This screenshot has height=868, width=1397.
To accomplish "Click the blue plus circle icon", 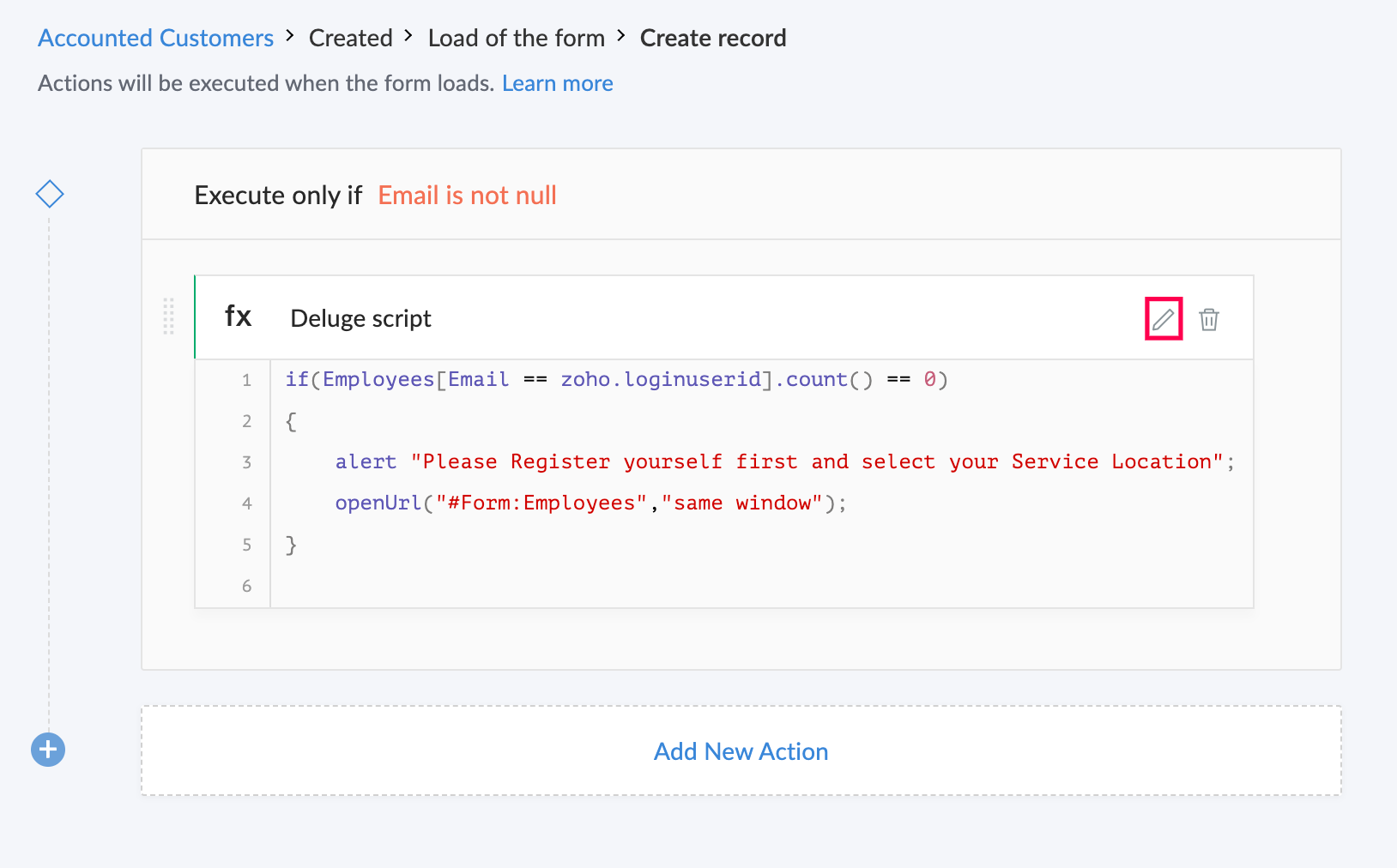I will click(x=48, y=750).
